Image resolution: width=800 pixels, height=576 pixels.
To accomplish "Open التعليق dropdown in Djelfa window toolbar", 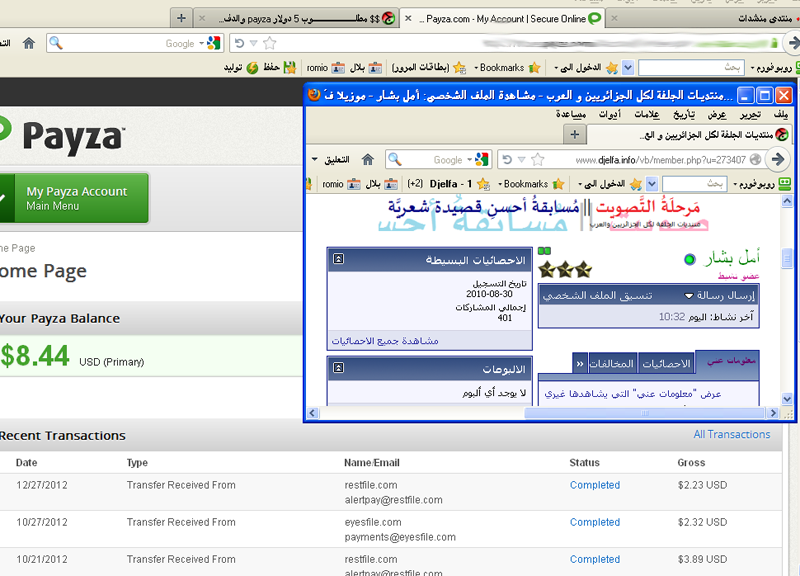I will [331, 160].
